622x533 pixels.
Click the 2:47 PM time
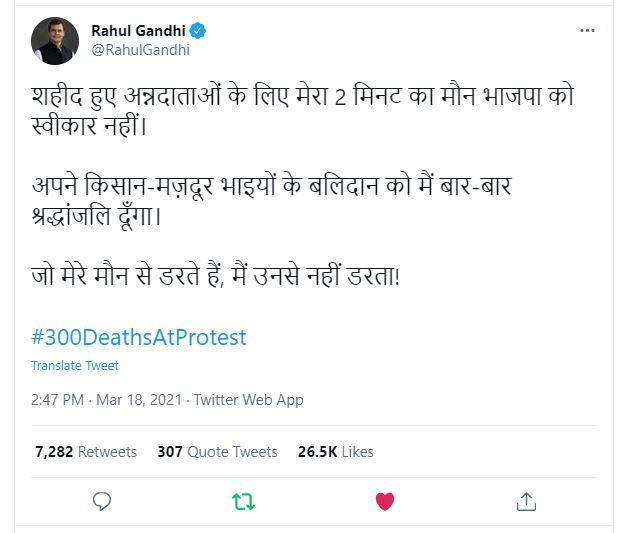(59, 400)
